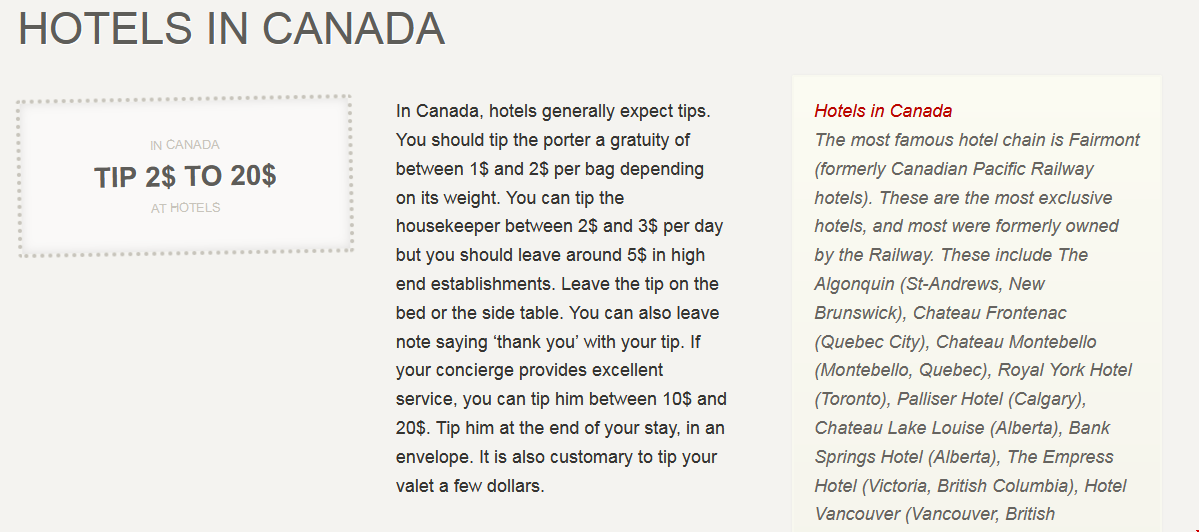
Task: Click the 'TIP 2$ TO 20$' callout text
Action: pos(185,177)
